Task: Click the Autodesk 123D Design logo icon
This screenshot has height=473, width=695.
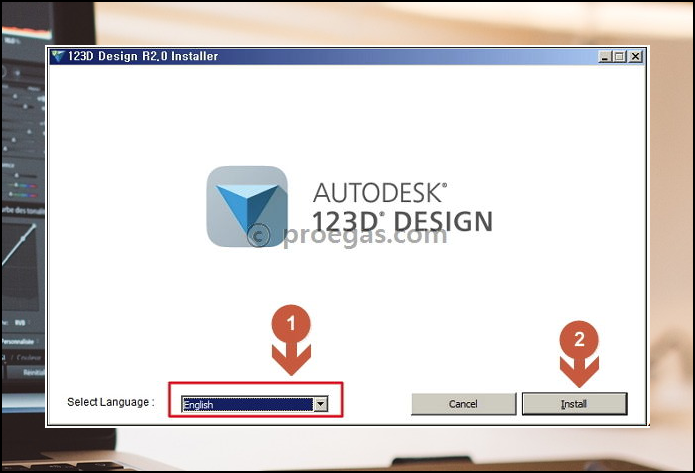Action: [x=247, y=206]
